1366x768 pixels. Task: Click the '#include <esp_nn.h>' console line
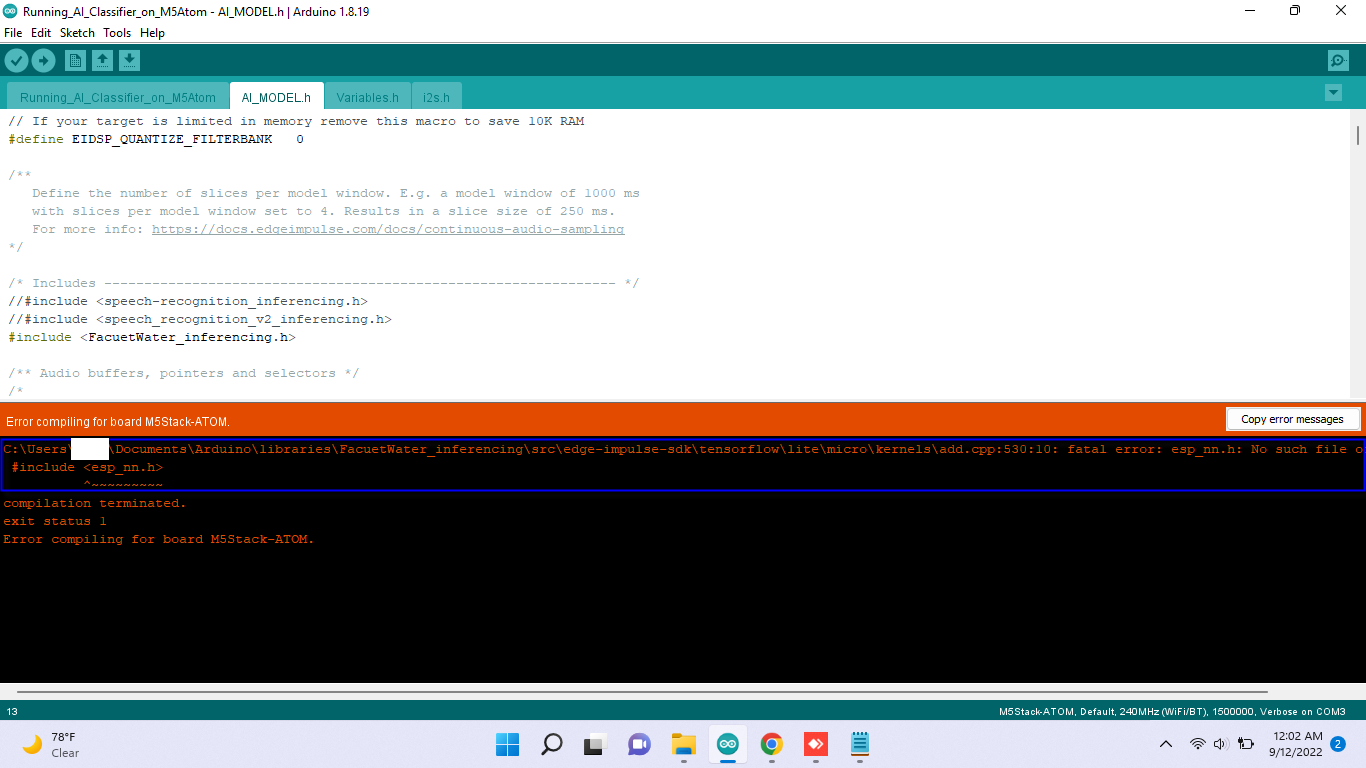87,467
